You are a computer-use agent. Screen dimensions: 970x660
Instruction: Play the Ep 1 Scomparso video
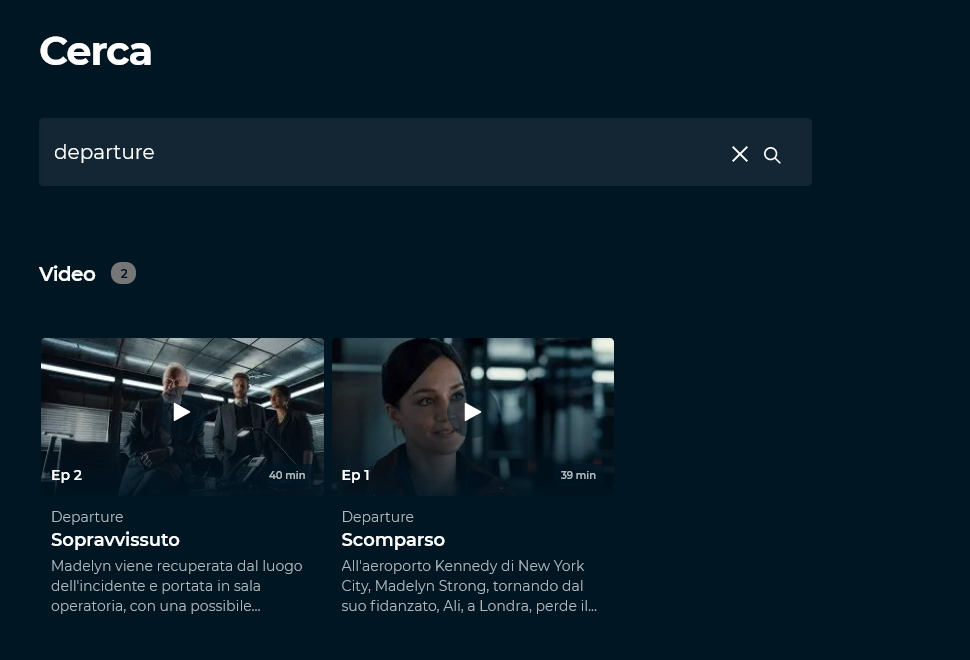pos(473,412)
